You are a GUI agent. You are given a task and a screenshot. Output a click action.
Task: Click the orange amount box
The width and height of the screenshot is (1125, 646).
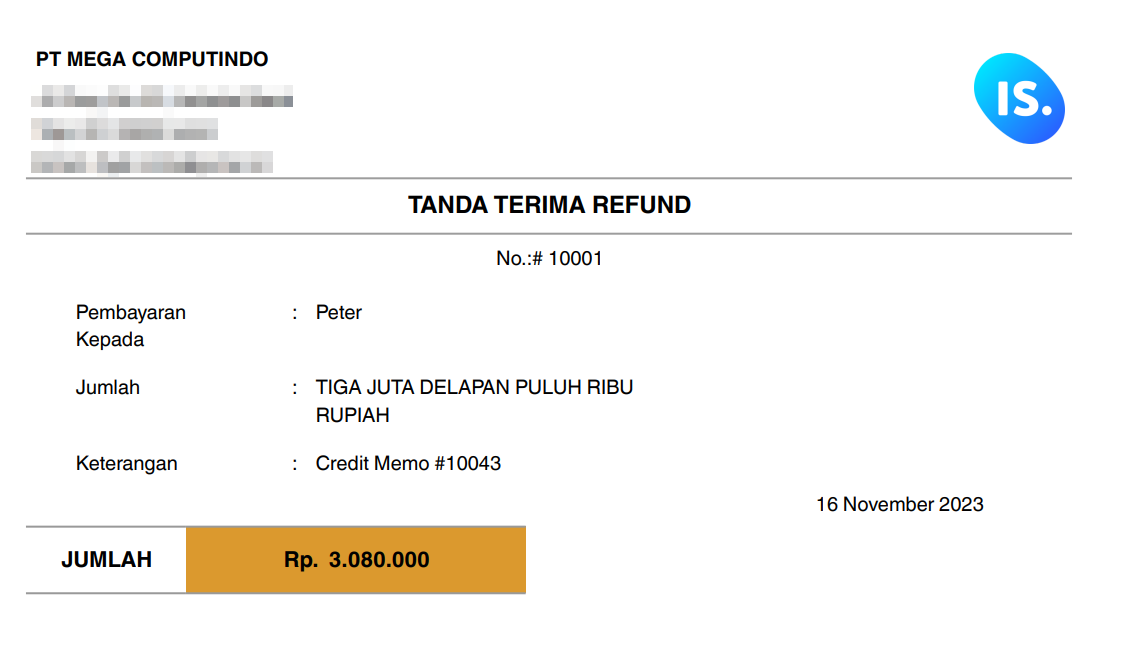pos(356,560)
